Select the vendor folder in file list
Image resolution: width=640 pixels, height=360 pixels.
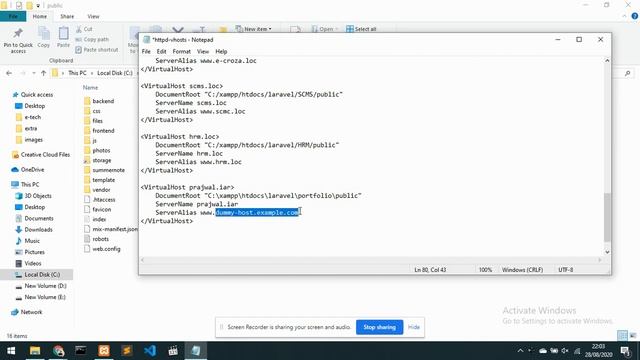coord(97,190)
